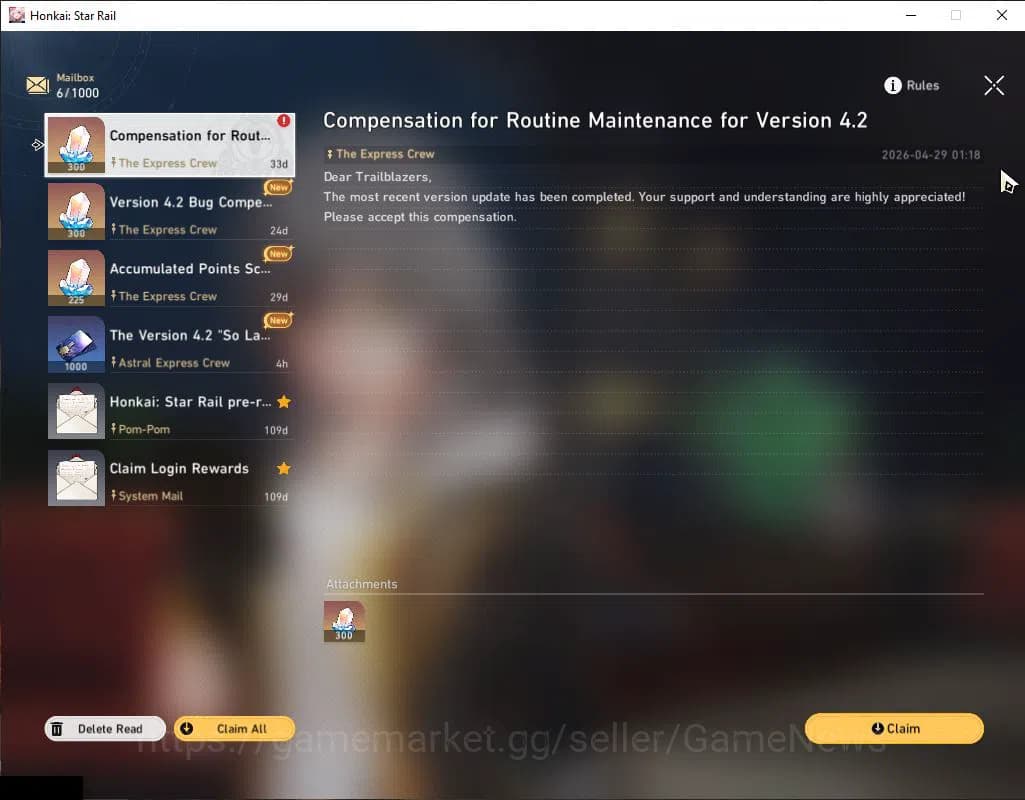Click the yellow Claim button
1025x800 pixels.
tap(894, 728)
